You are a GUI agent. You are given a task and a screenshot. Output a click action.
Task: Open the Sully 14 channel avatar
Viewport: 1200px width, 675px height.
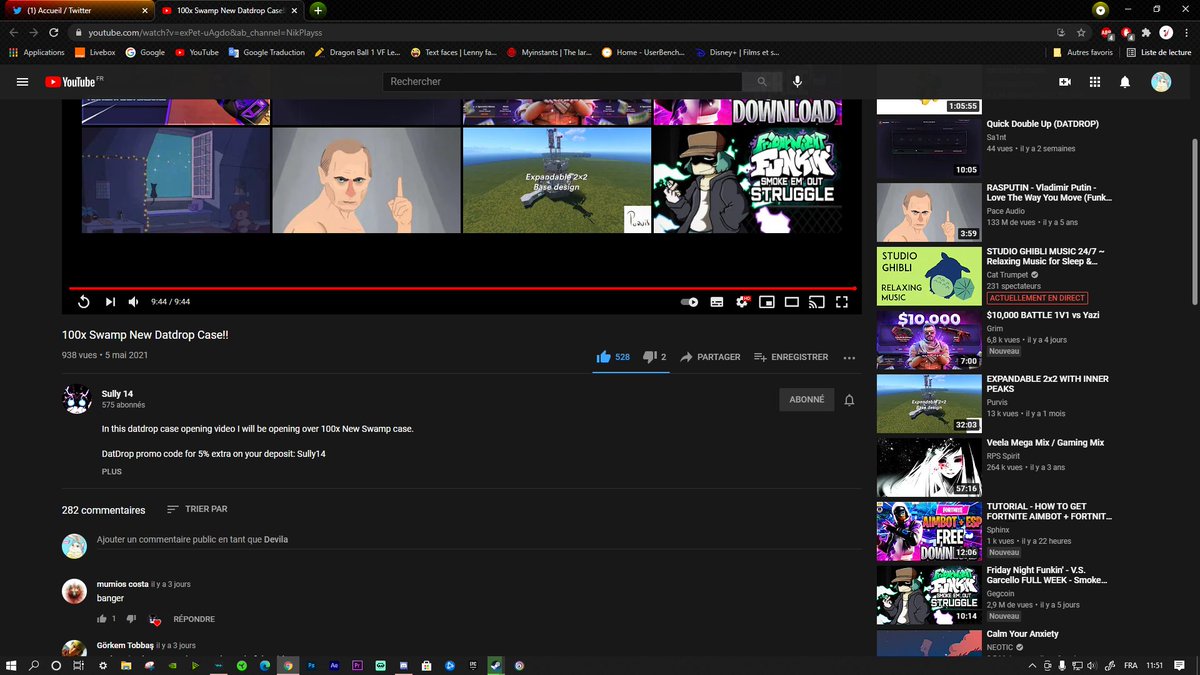click(77, 399)
